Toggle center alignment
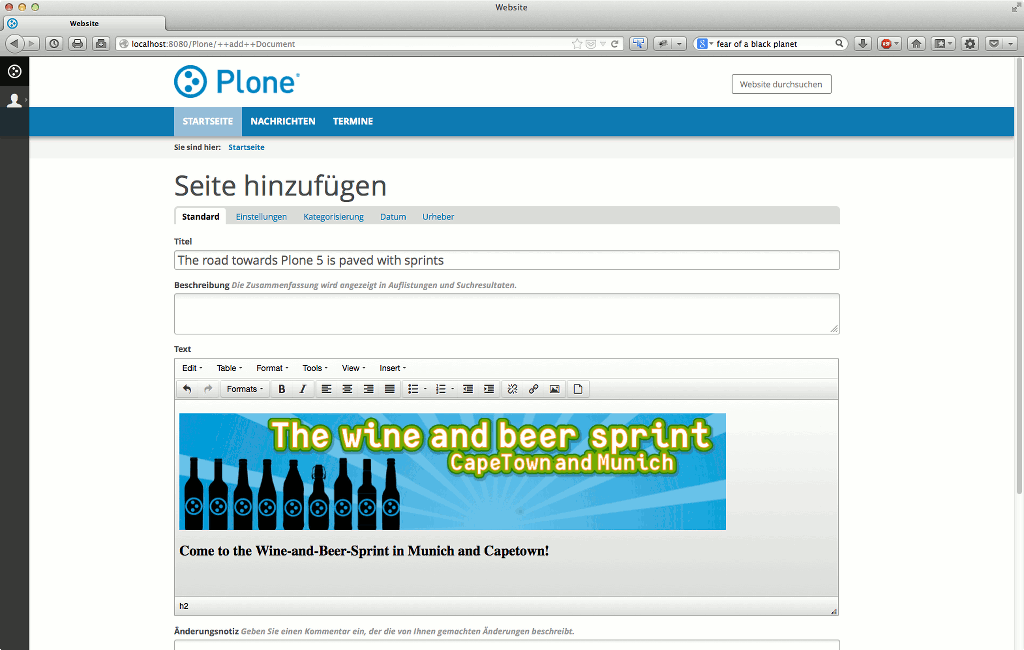Viewport: 1024px width, 650px height. point(347,389)
